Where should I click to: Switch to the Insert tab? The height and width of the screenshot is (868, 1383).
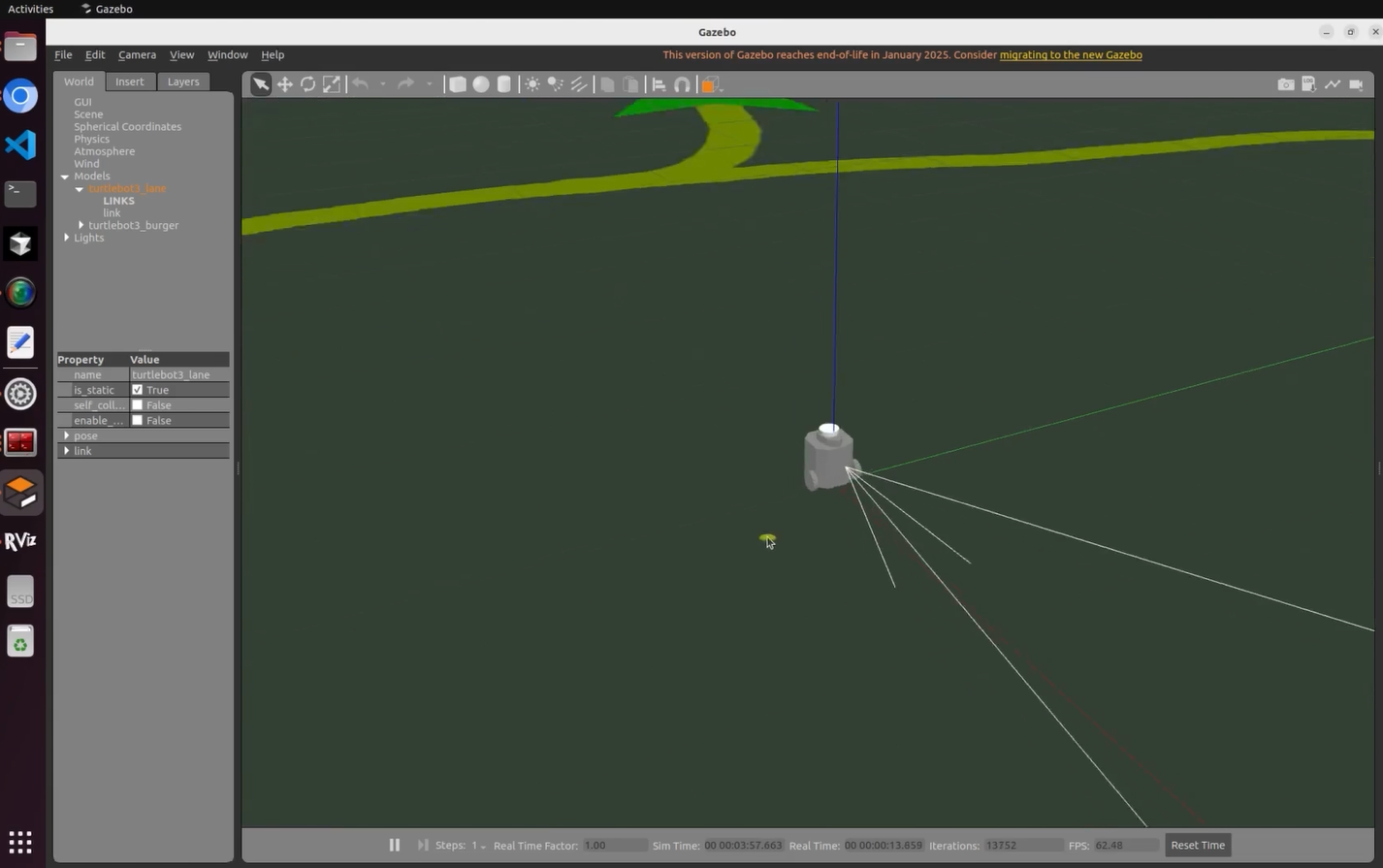(129, 81)
